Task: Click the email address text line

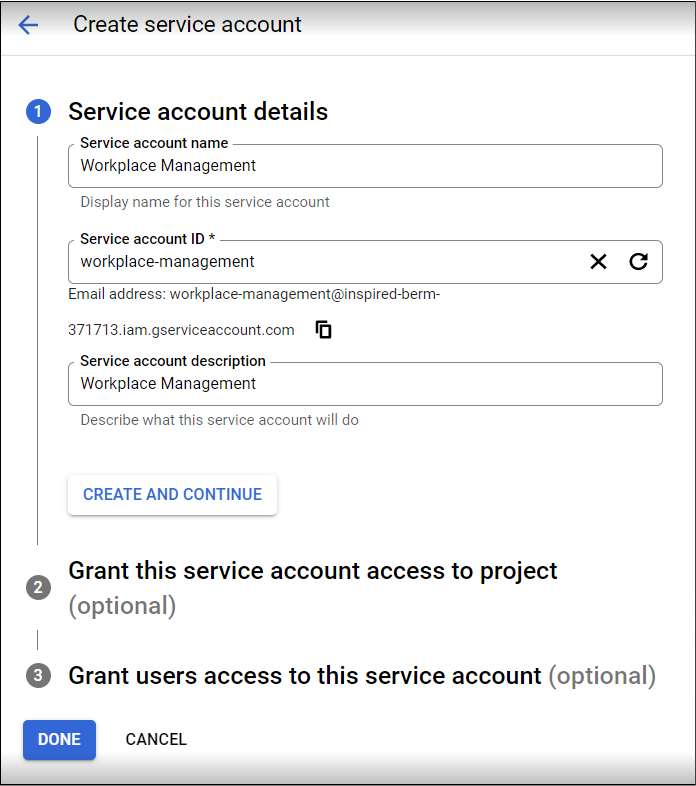Action: pos(254,294)
